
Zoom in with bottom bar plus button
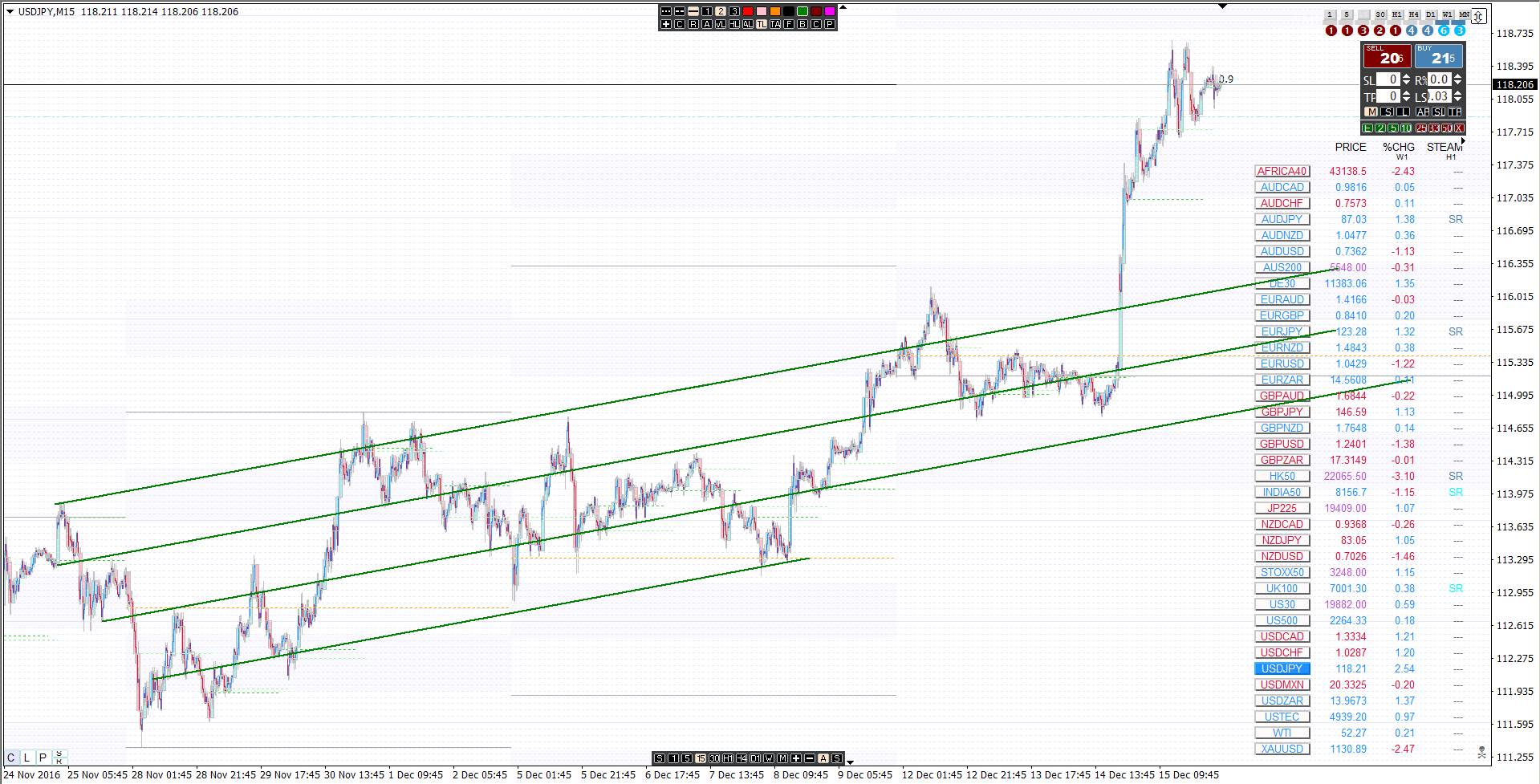(796, 758)
